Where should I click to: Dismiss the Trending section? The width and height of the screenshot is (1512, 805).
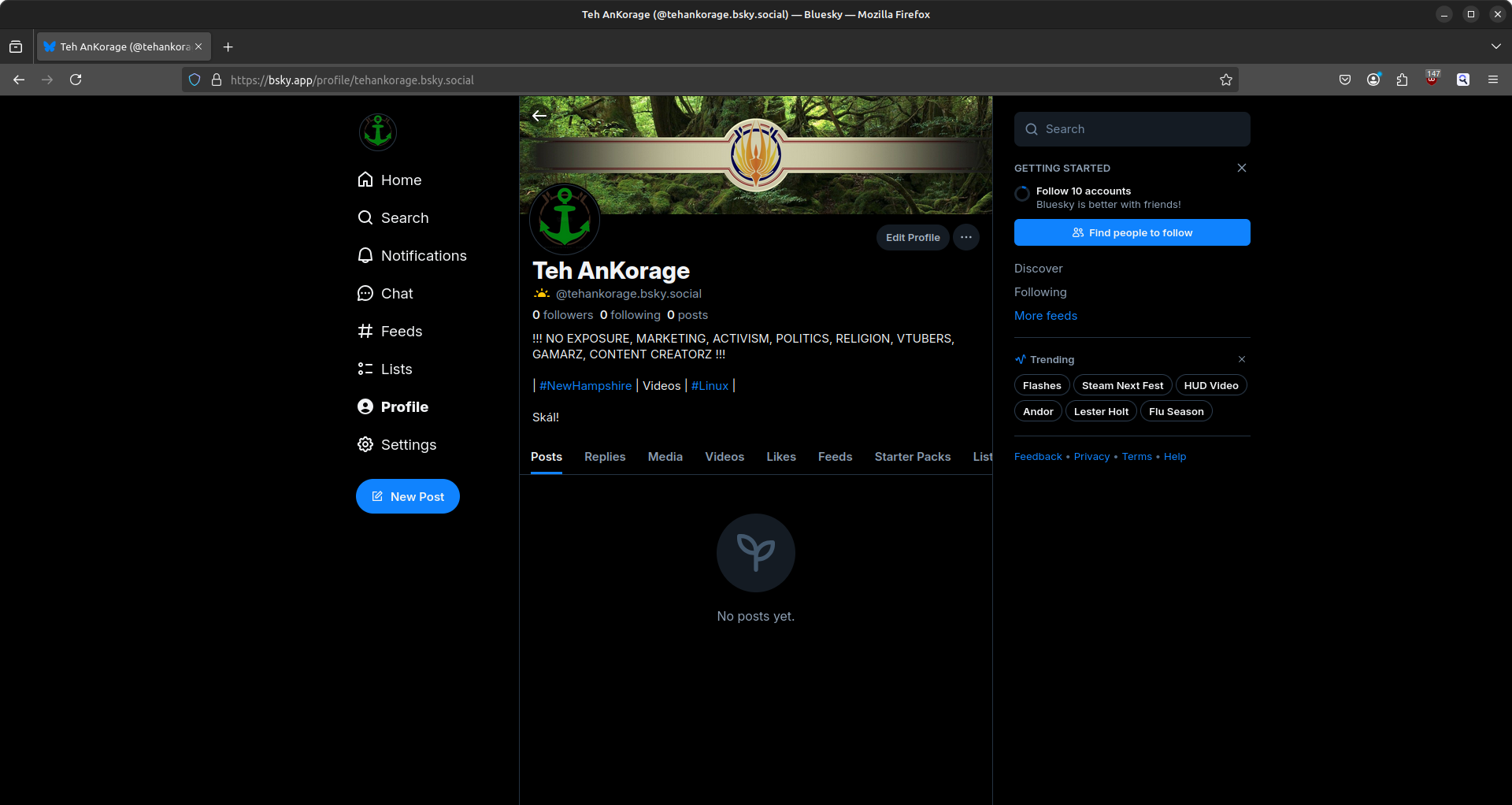tap(1242, 359)
